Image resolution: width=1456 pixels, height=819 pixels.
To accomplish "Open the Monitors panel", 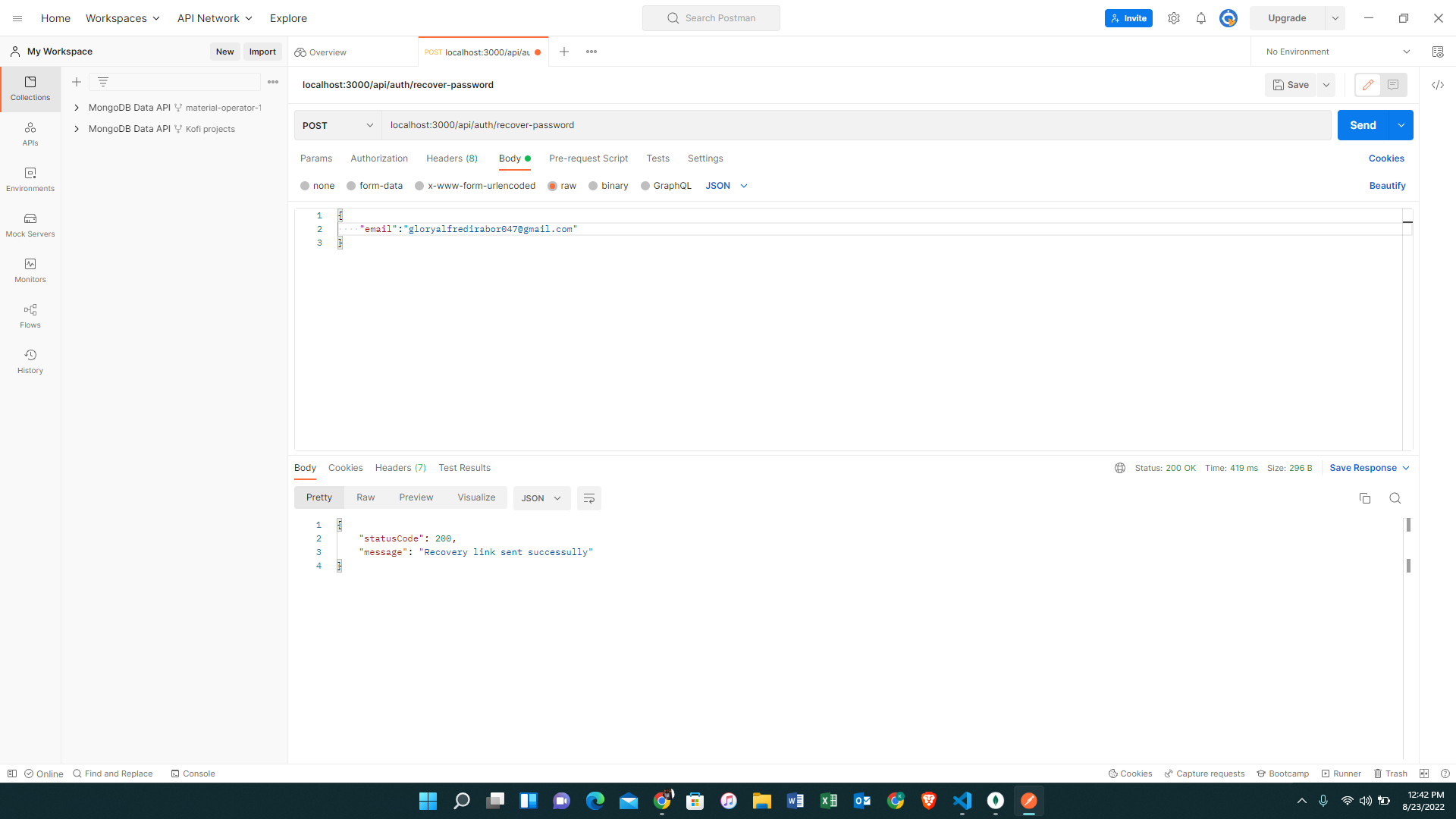I will coord(30,271).
